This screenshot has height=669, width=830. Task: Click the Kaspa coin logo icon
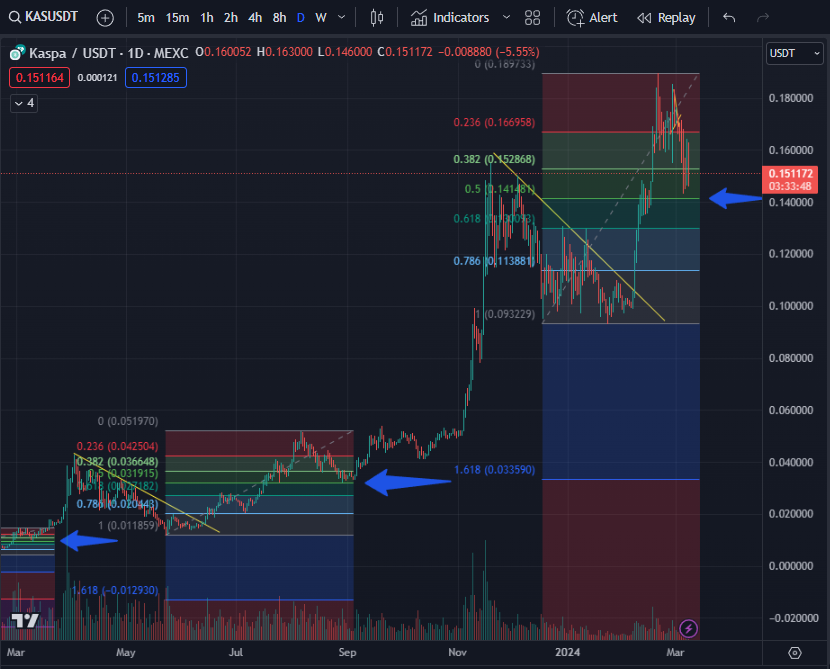click(x=17, y=53)
